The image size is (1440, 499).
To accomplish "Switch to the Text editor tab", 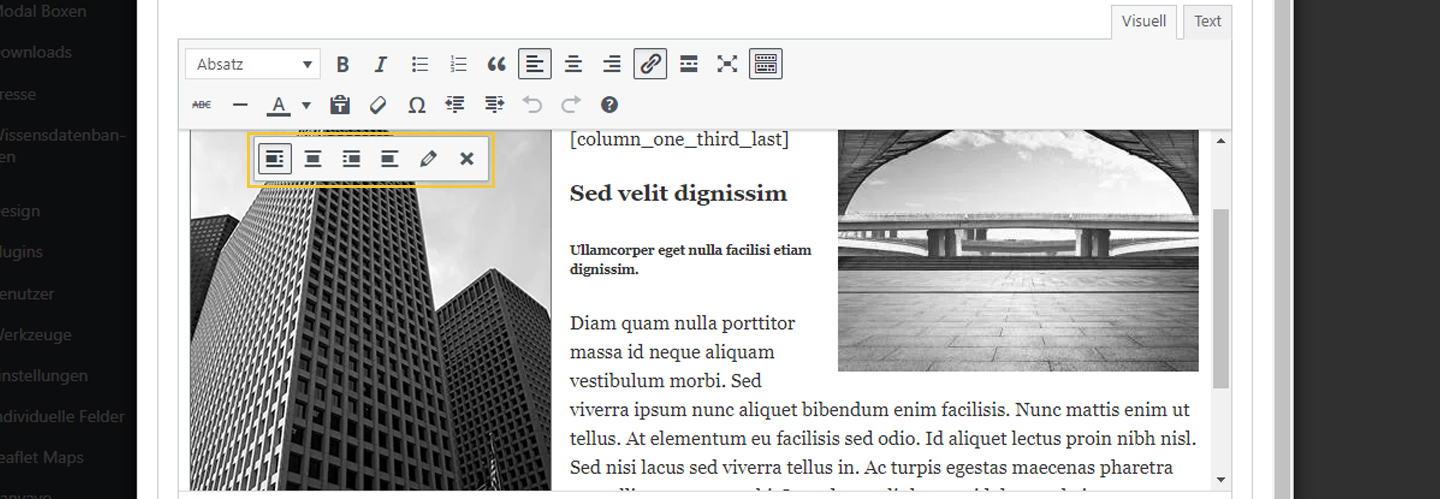I will tap(1207, 21).
